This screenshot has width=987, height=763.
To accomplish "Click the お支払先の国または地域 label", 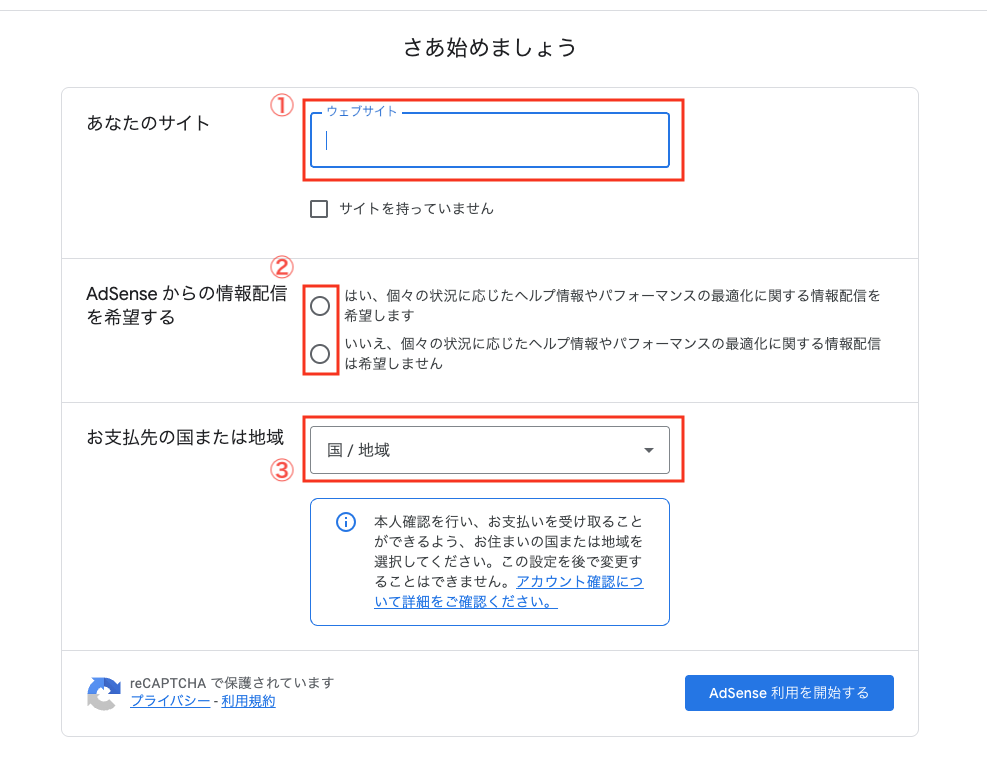I will 185,438.
